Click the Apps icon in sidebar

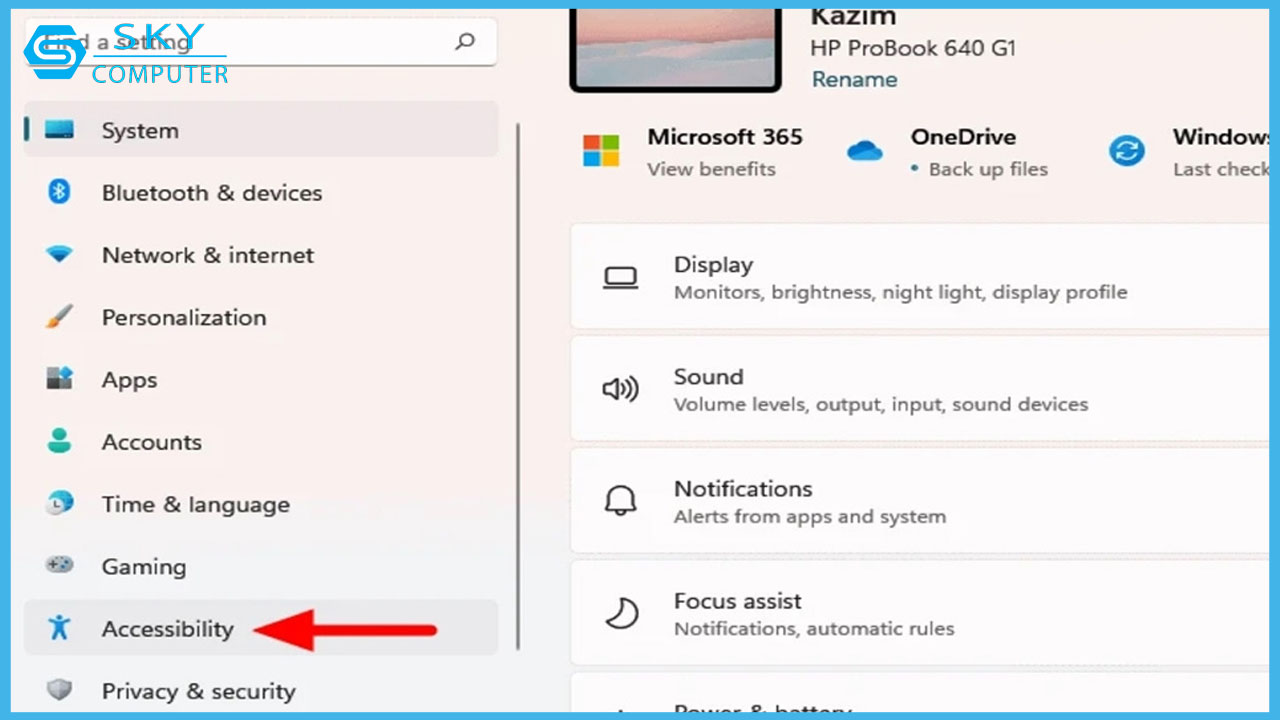pyautogui.click(x=59, y=380)
